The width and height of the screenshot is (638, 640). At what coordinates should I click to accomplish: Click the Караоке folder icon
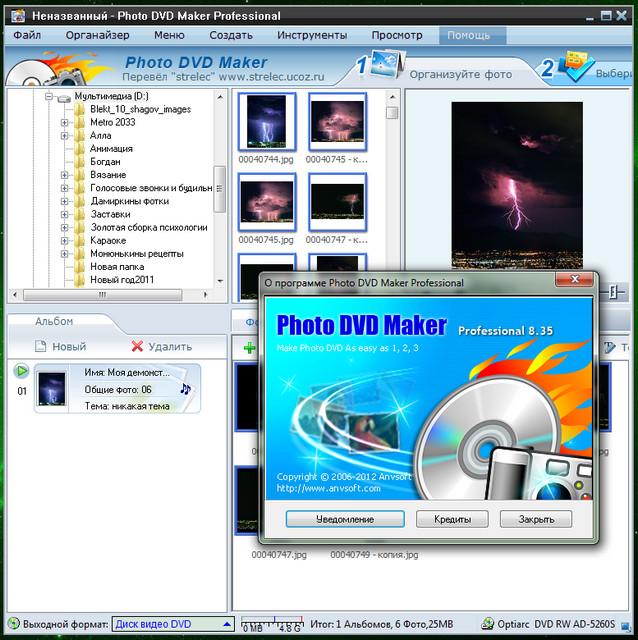click(x=79, y=241)
